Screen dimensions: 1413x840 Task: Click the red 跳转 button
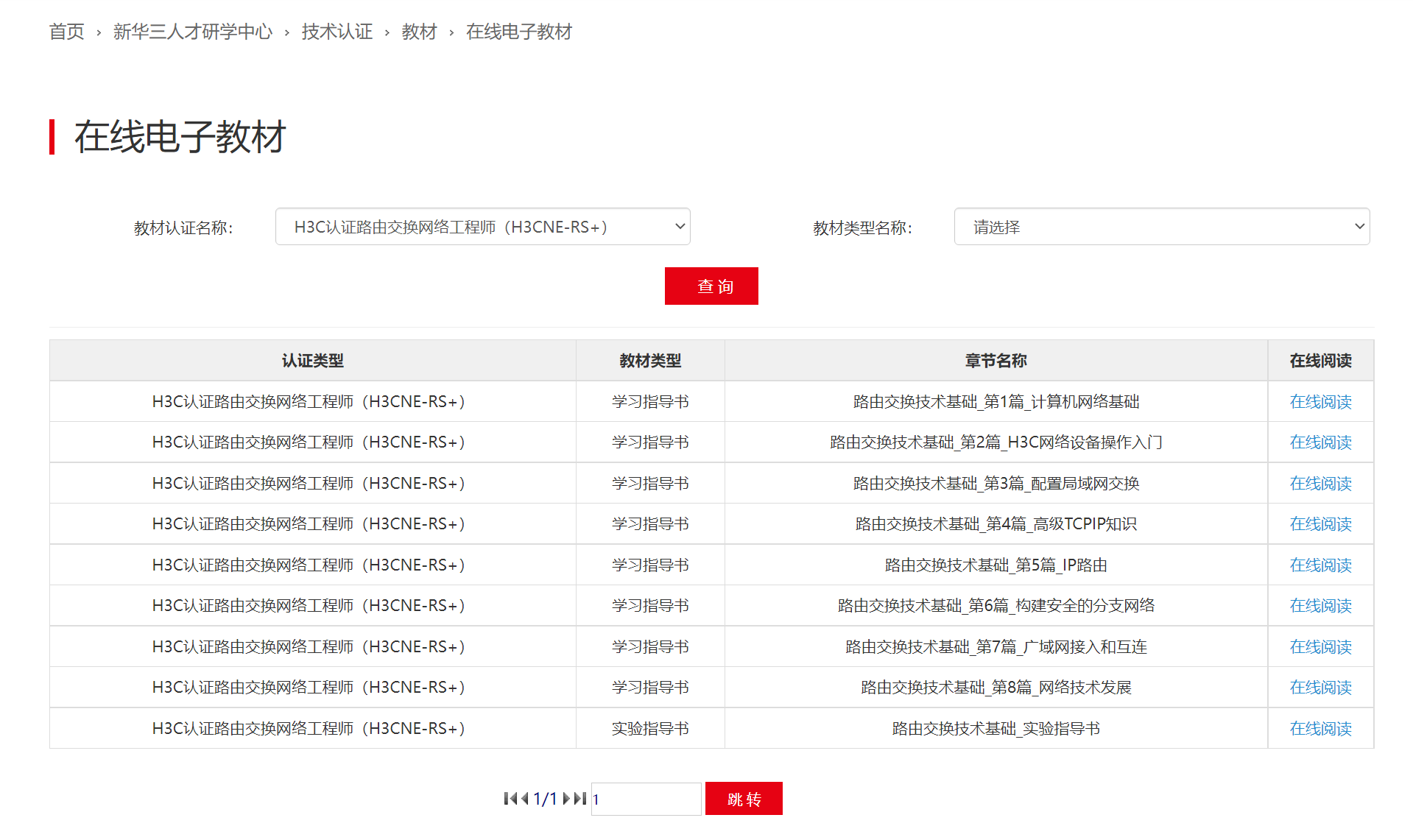click(x=744, y=799)
